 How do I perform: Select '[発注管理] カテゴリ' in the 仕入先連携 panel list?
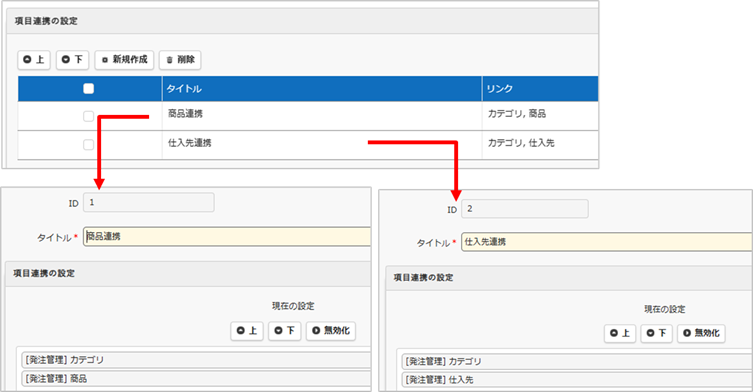[577, 362]
